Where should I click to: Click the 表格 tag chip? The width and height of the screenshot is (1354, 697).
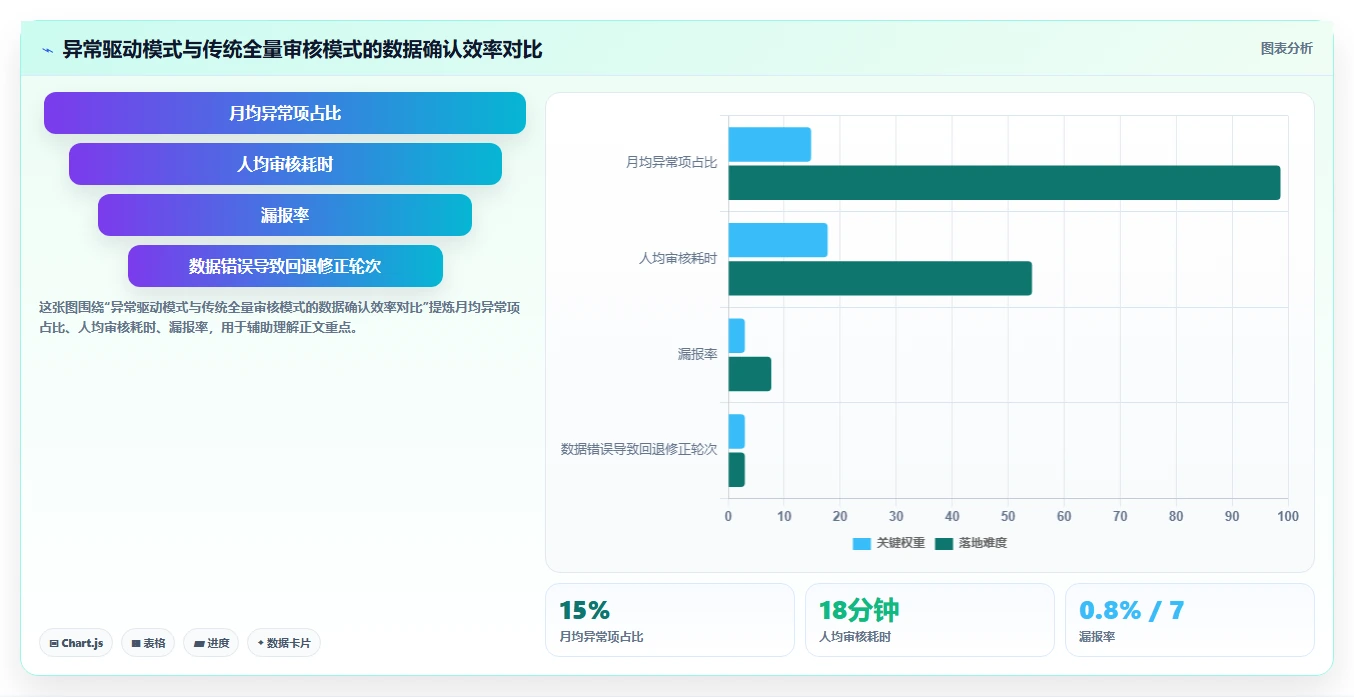(148, 643)
